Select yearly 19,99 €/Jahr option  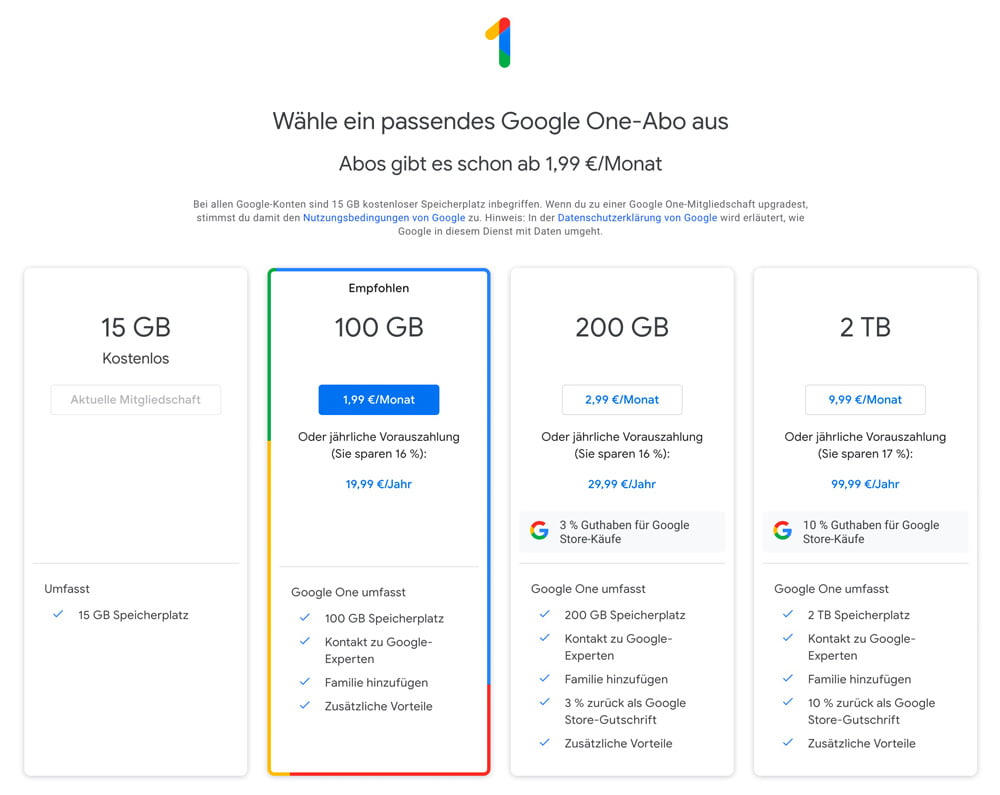coord(379,484)
